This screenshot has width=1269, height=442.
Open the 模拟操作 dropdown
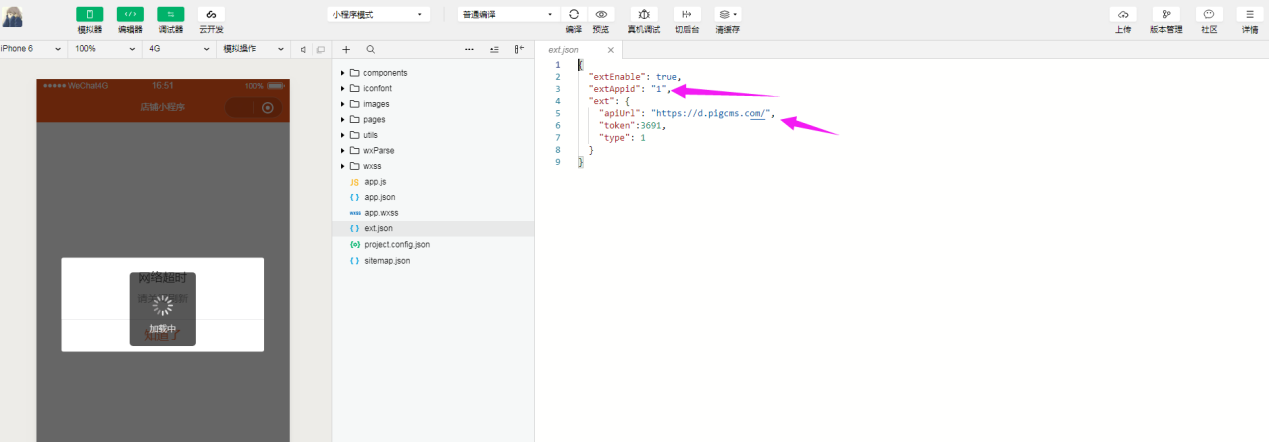(253, 49)
